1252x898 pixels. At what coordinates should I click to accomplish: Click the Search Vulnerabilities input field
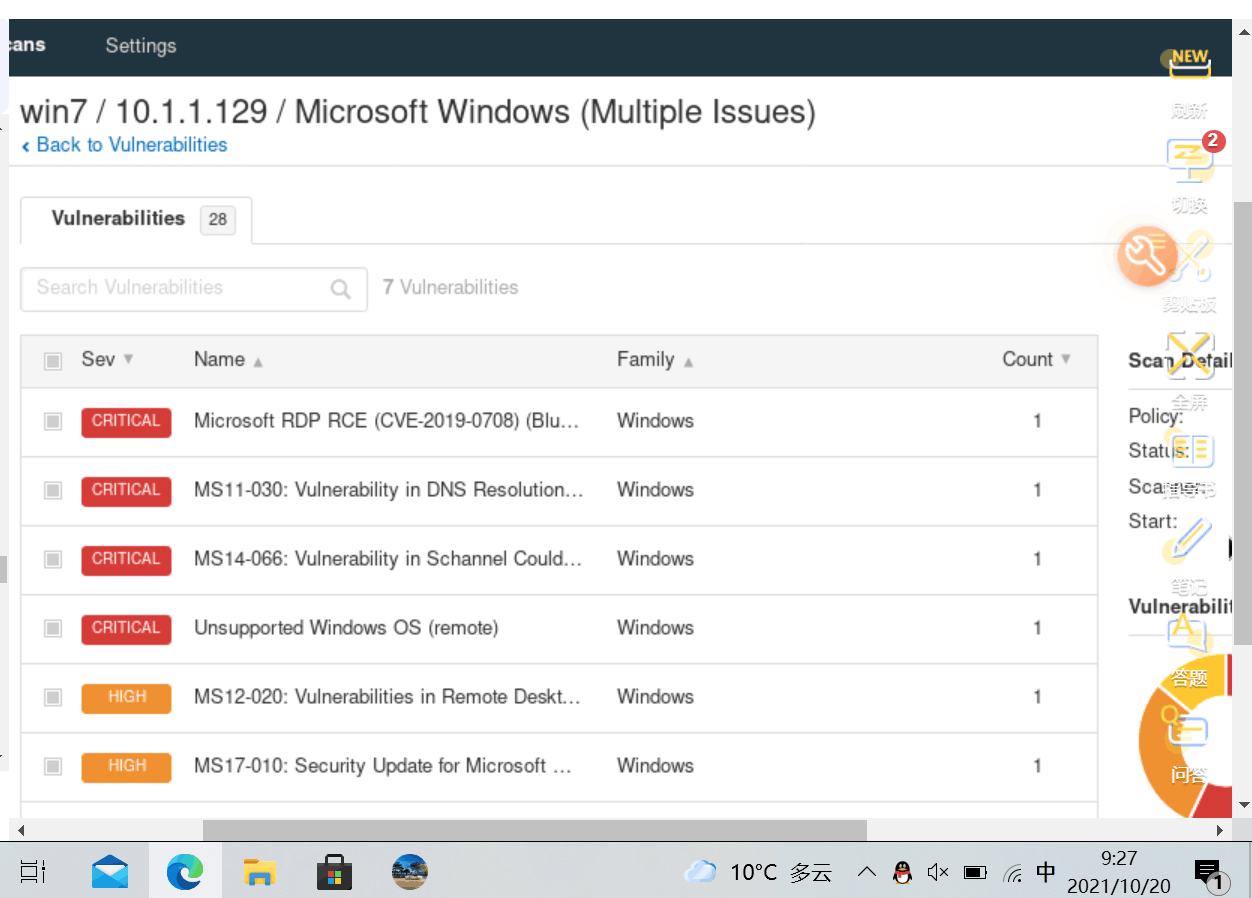[194, 289]
